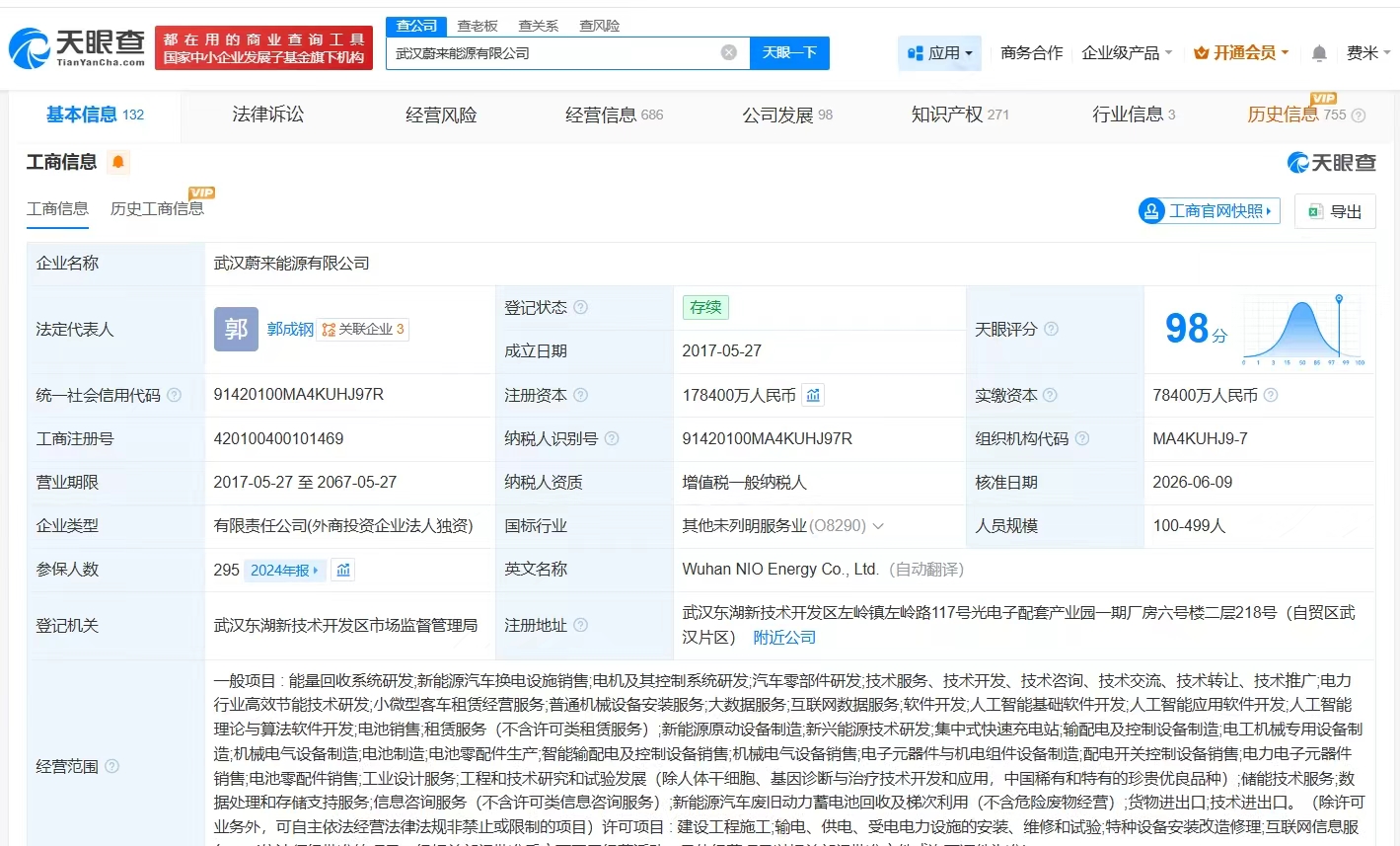The image size is (1400, 846).
Task: Select registration number 420100400101469
Action: pyautogui.click(x=278, y=438)
